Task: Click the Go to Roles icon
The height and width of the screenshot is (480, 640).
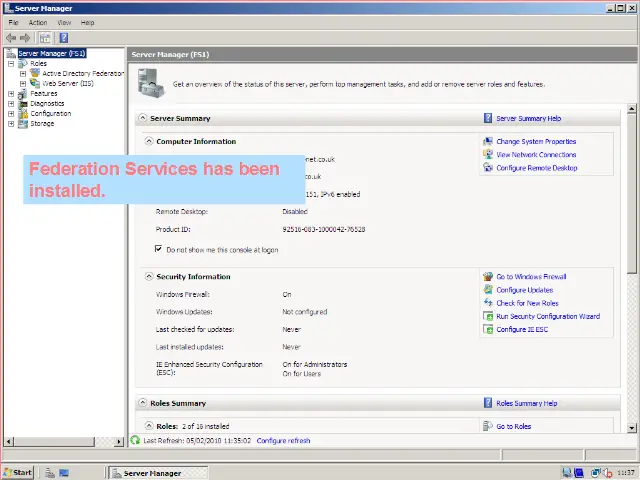Action: tap(488, 426)
